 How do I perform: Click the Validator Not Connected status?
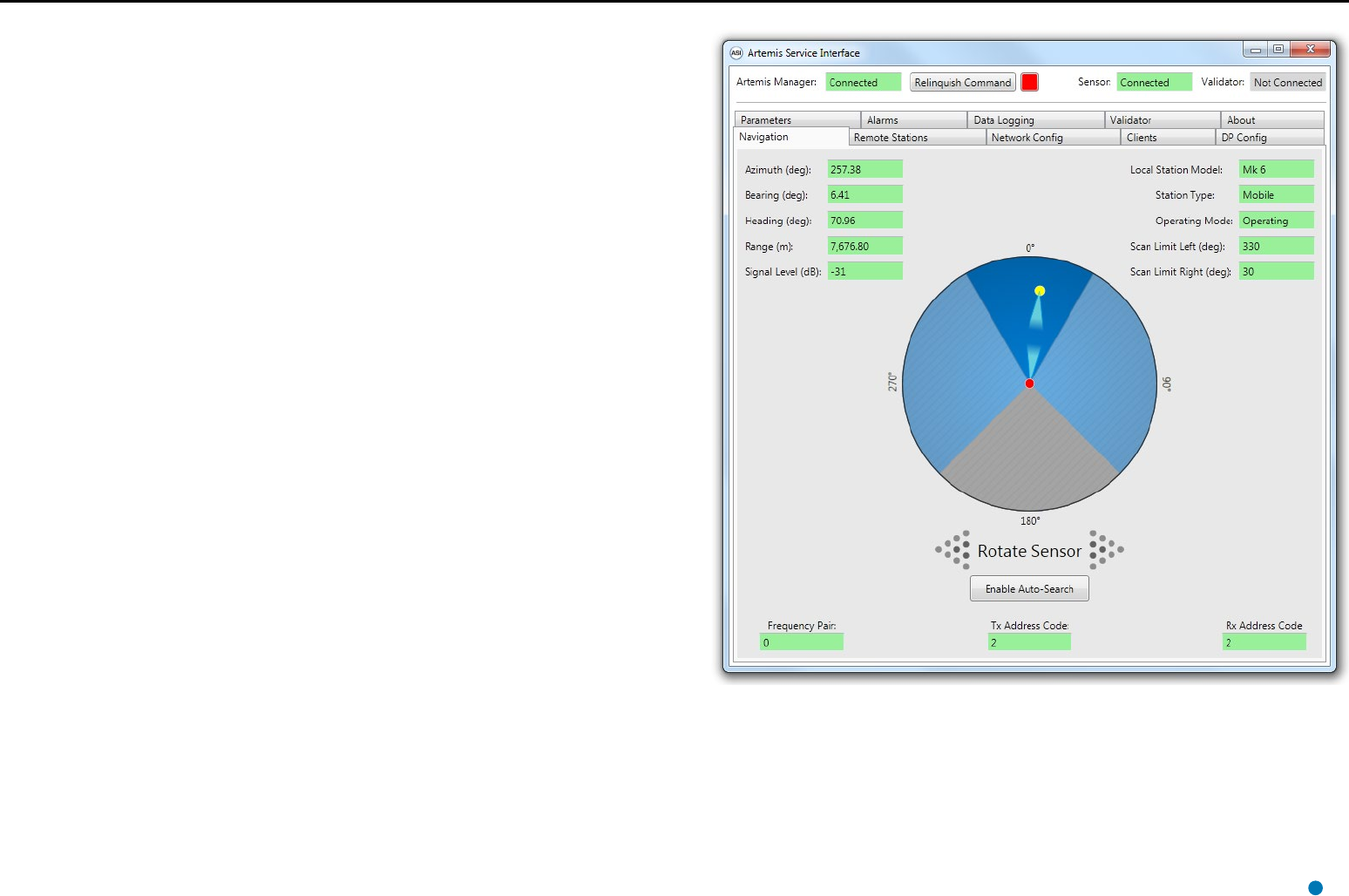click(x=1288, y=82)
